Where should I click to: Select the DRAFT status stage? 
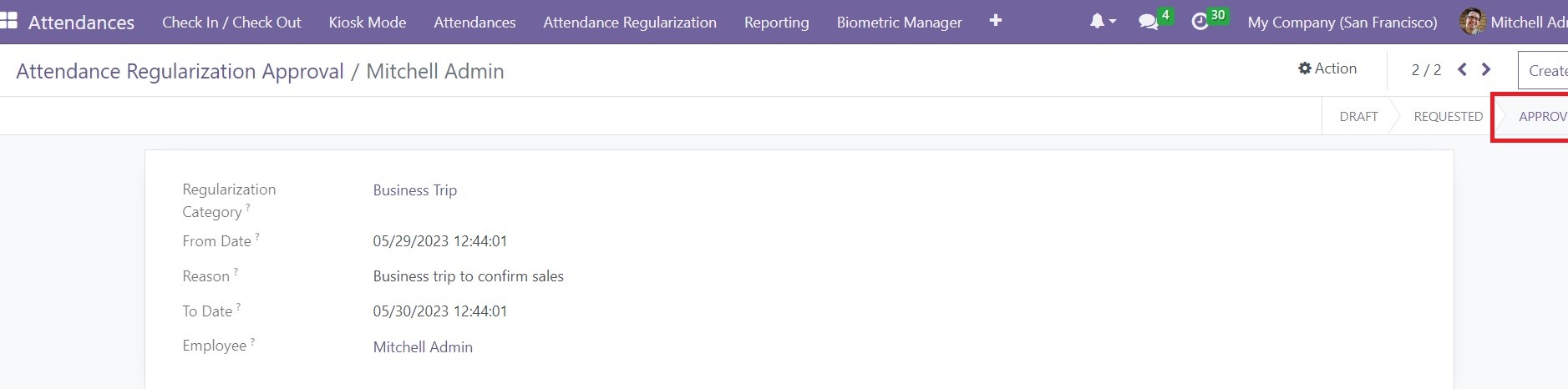(x=1358, y=117)
